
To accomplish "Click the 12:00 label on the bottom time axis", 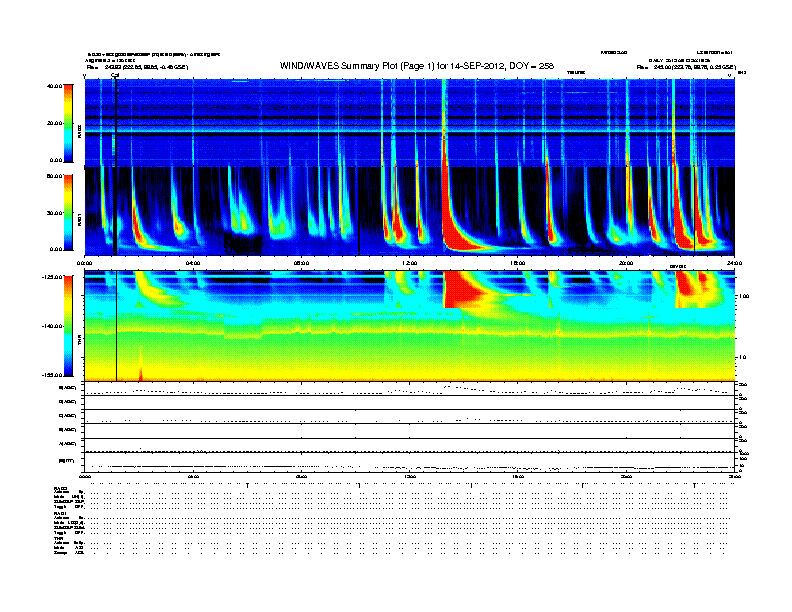I will [409, 476].
